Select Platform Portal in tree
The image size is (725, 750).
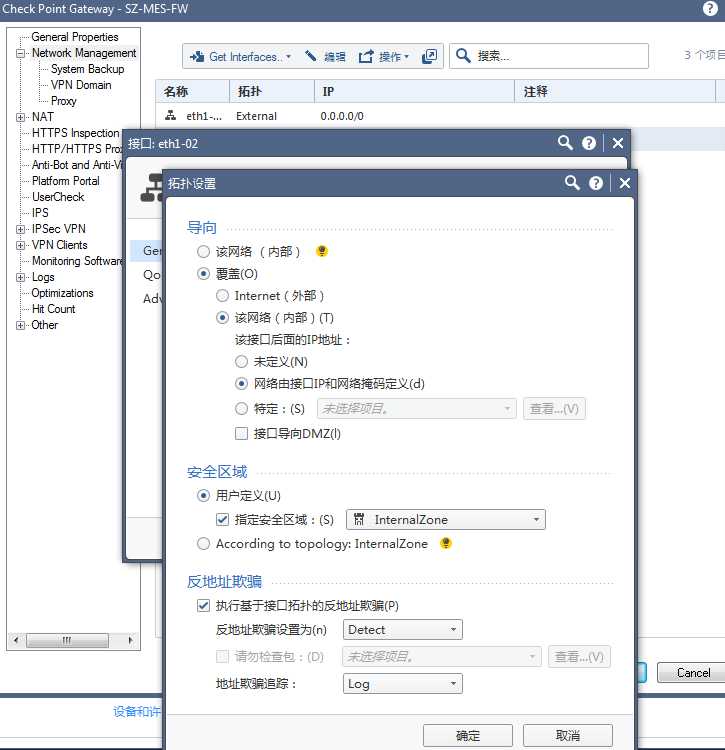coord(66,181)
